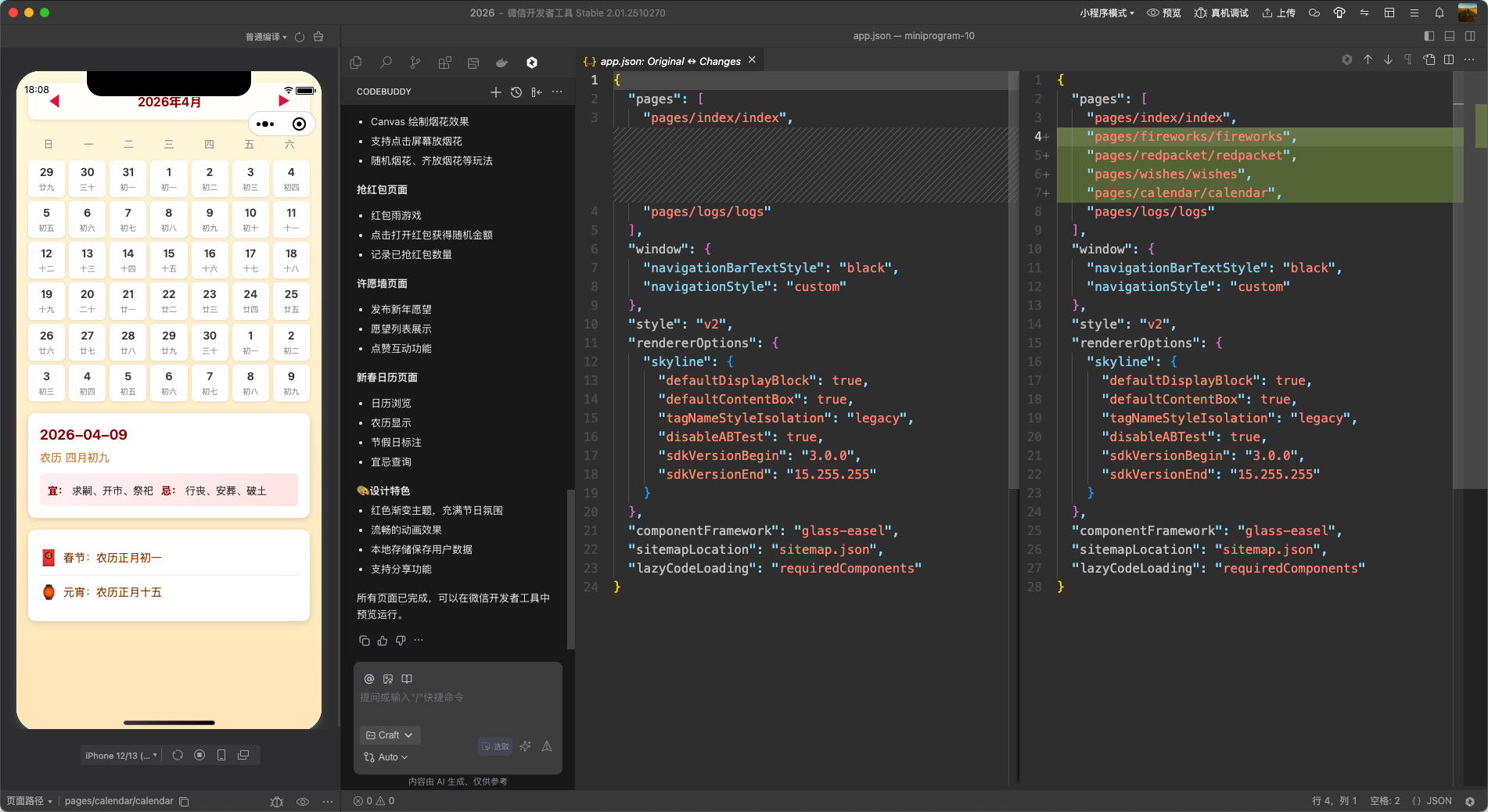Click the chat prompt input field
The width and height of the screenshot is (1488, 812).
click(458, 697)
